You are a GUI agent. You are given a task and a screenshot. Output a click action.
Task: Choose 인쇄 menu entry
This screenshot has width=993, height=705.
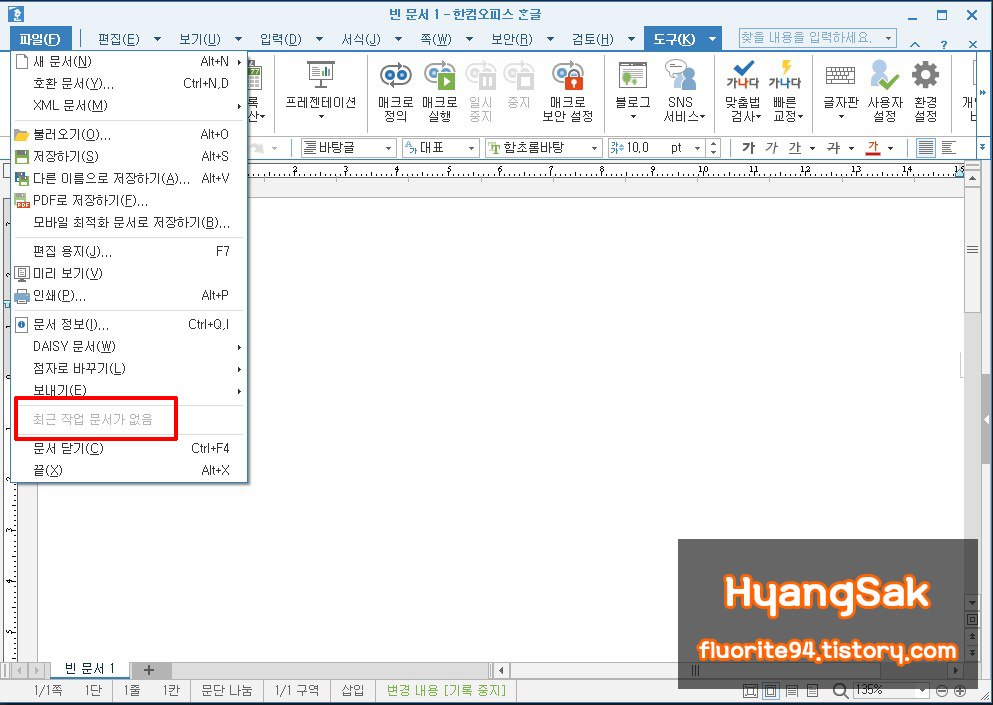coord(129,296)
